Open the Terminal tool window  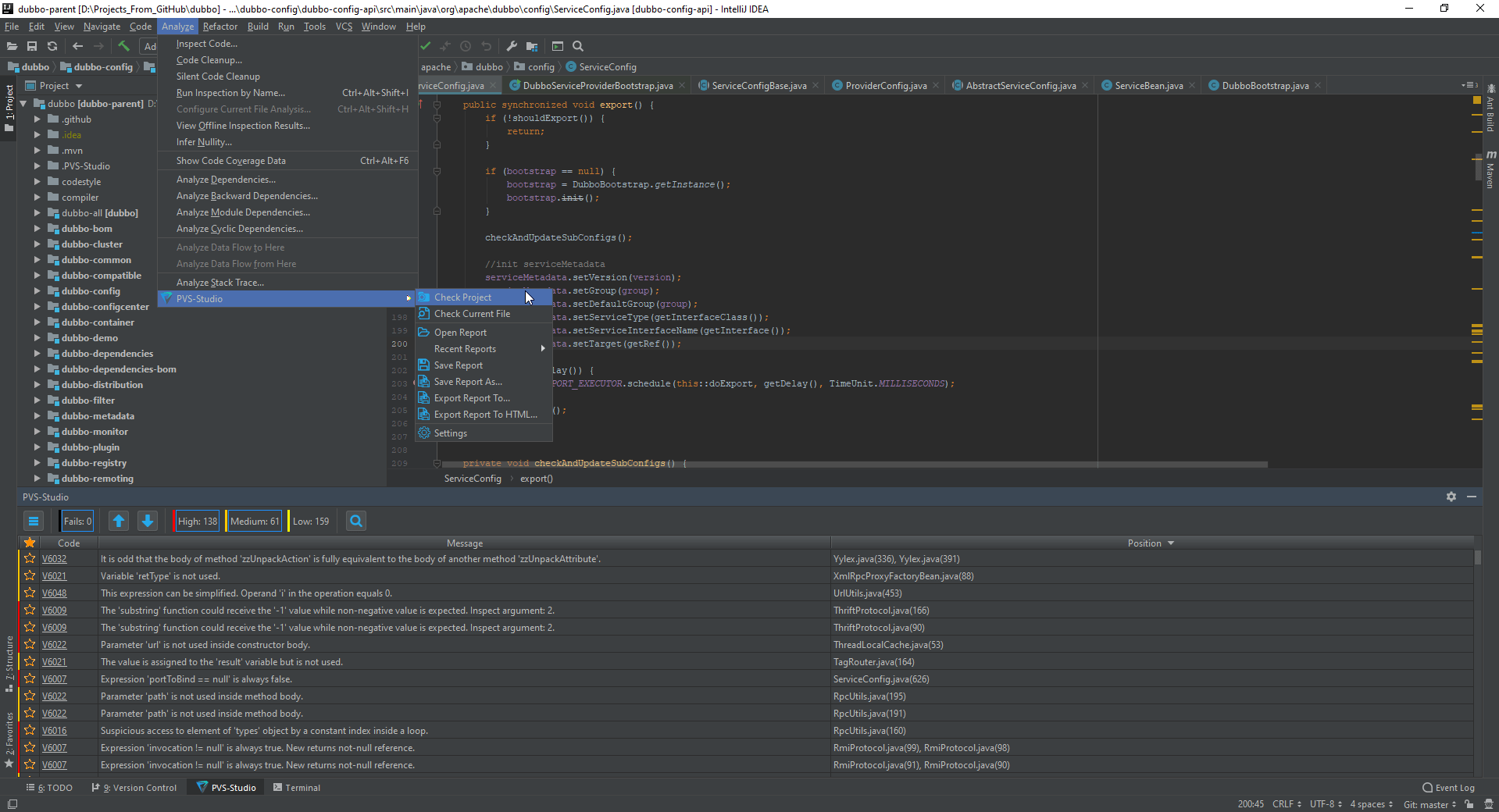pyautogui.click(x=297, y=788)
